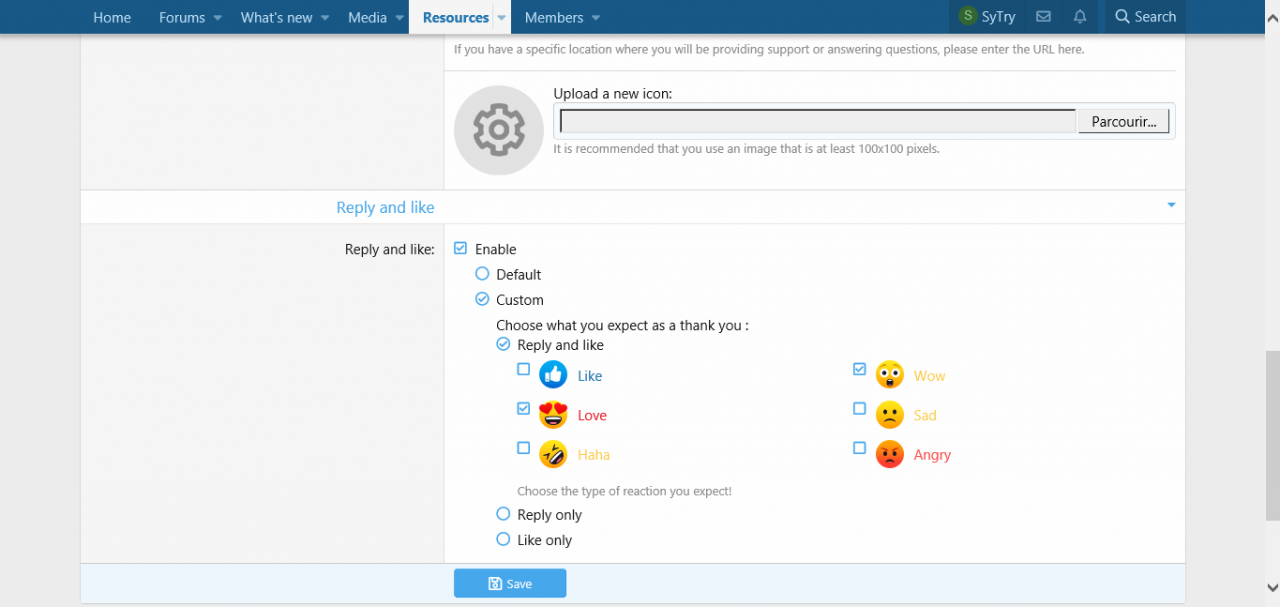Go to the Home tab

[x=112, y=17]
